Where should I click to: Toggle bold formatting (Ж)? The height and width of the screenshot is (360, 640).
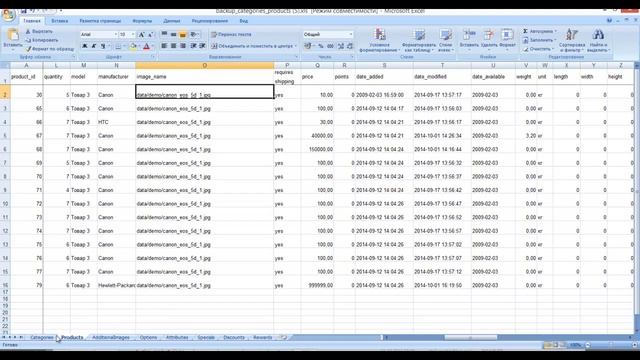(85, 46)
